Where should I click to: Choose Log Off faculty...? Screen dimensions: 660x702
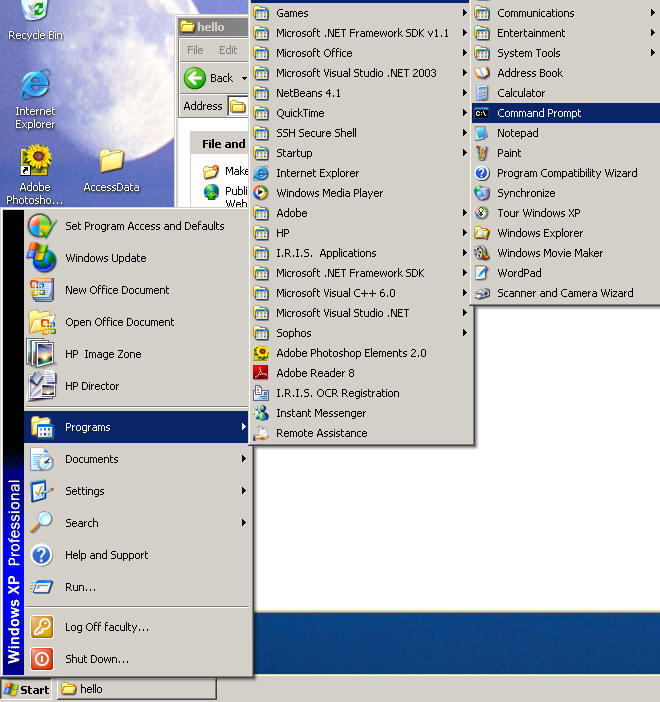[136, 627]
